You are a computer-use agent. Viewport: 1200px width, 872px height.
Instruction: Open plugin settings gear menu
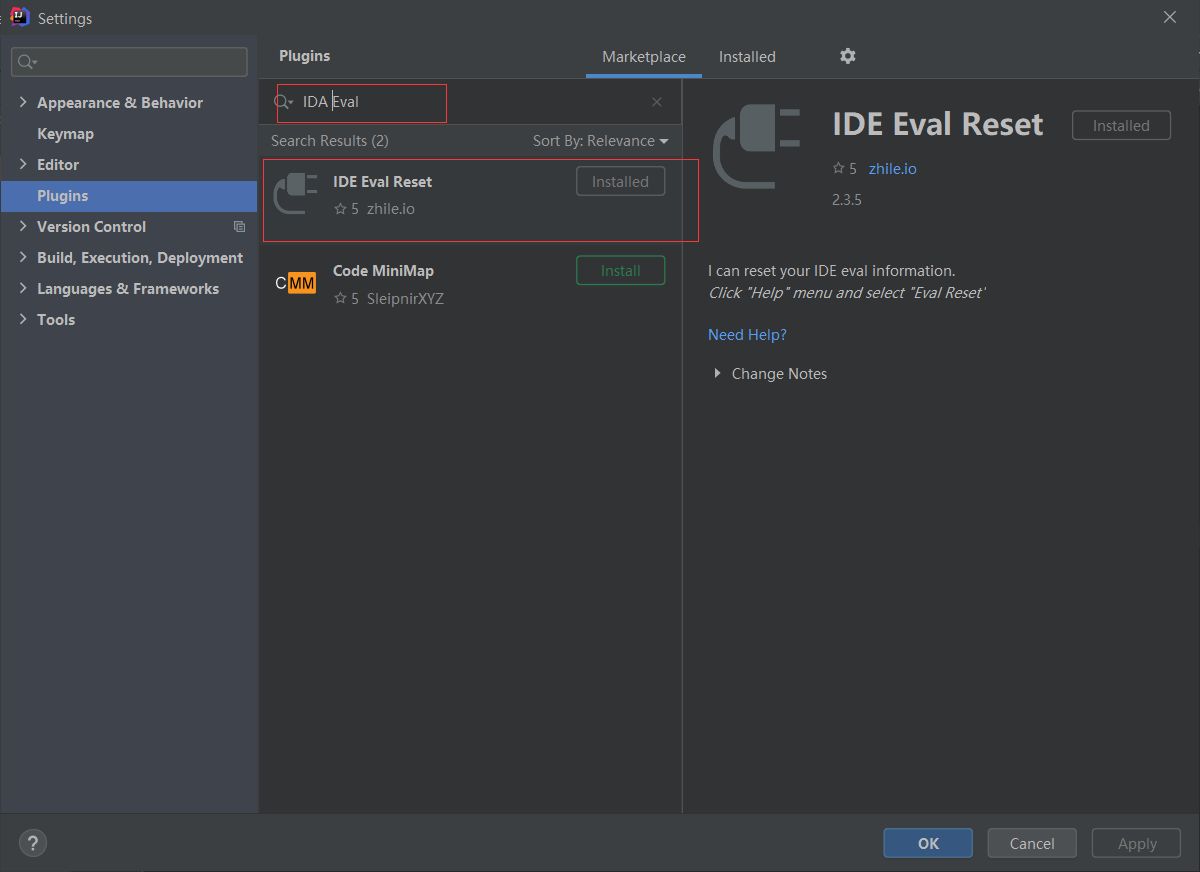(x=848, y=56)
